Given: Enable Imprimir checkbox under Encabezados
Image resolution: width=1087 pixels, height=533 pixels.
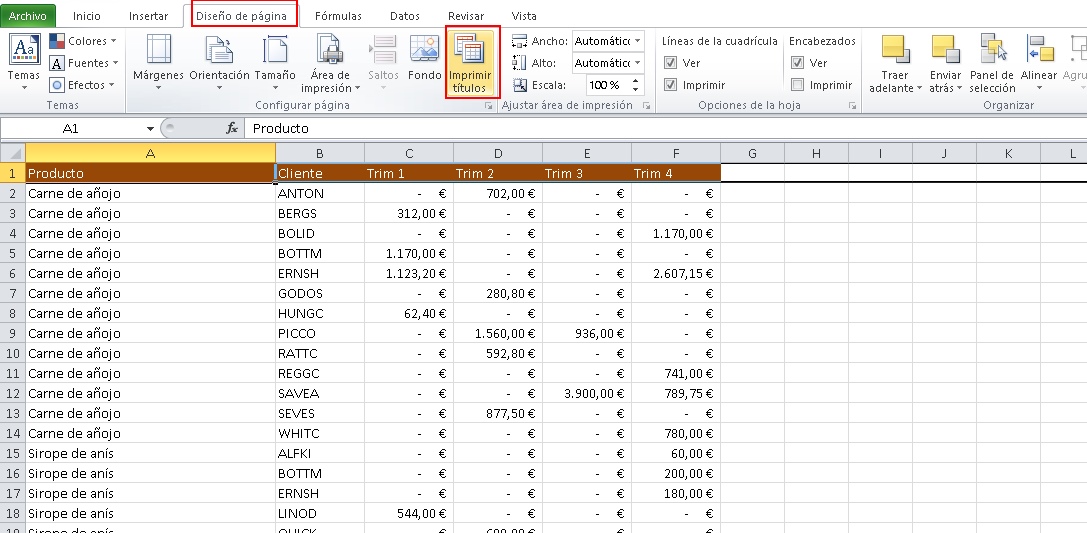Looking at the screenshot, I should 797,85.
